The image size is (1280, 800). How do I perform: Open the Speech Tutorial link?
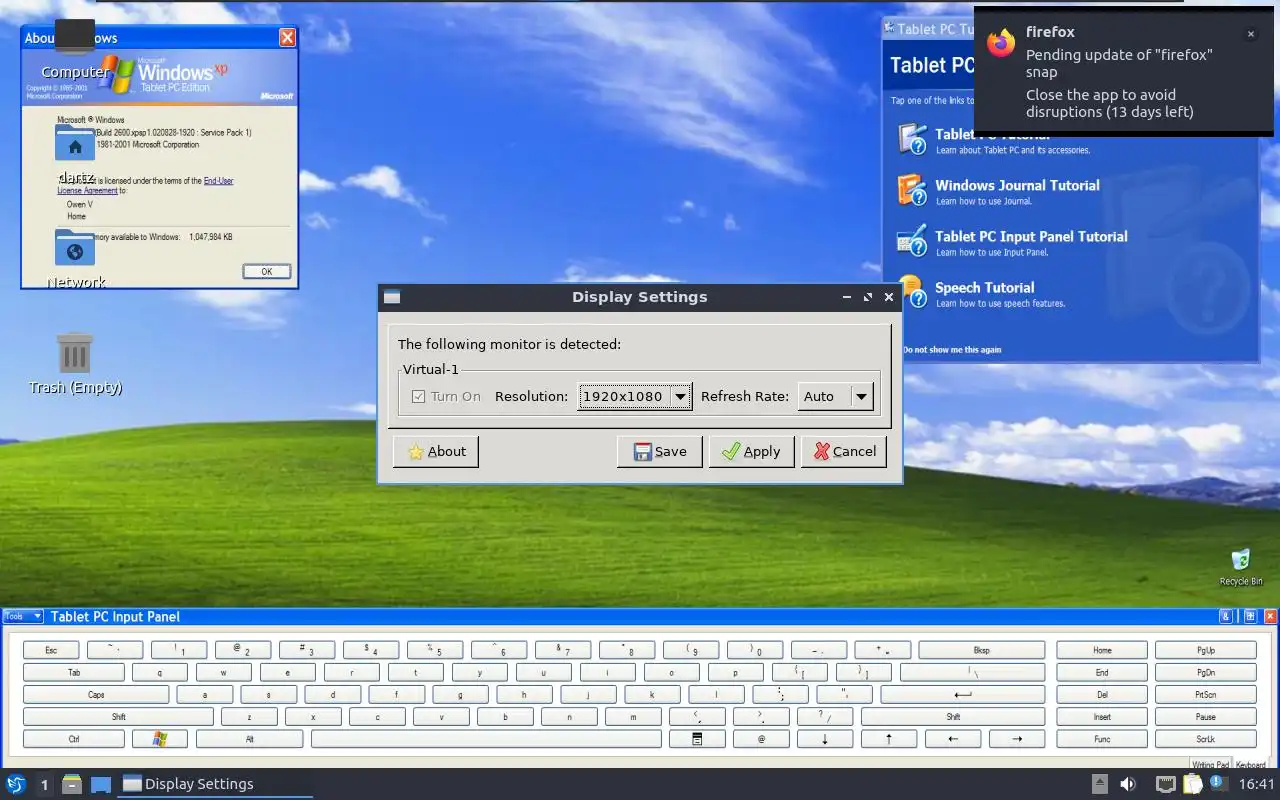coord(984,287)
